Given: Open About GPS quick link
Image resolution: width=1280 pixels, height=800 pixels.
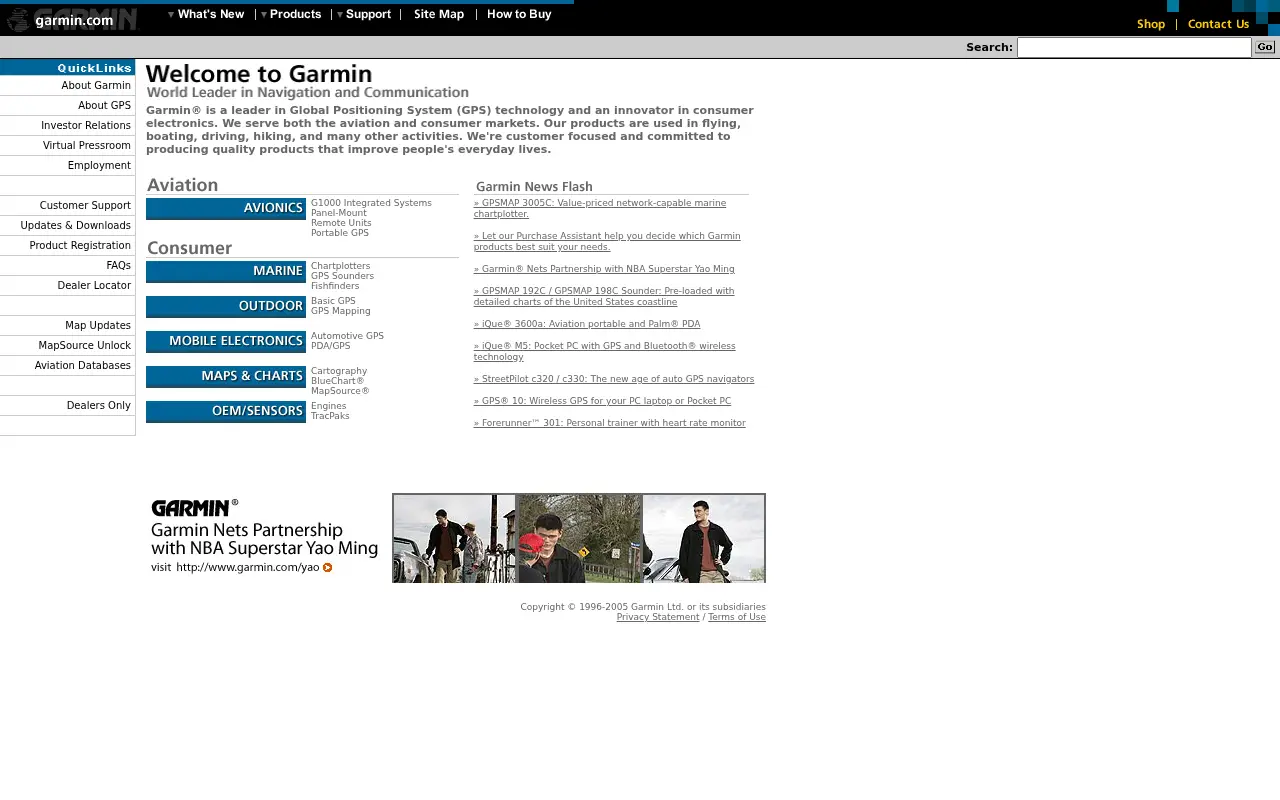Looking at the screenshot, I should [x=104, y=106].
